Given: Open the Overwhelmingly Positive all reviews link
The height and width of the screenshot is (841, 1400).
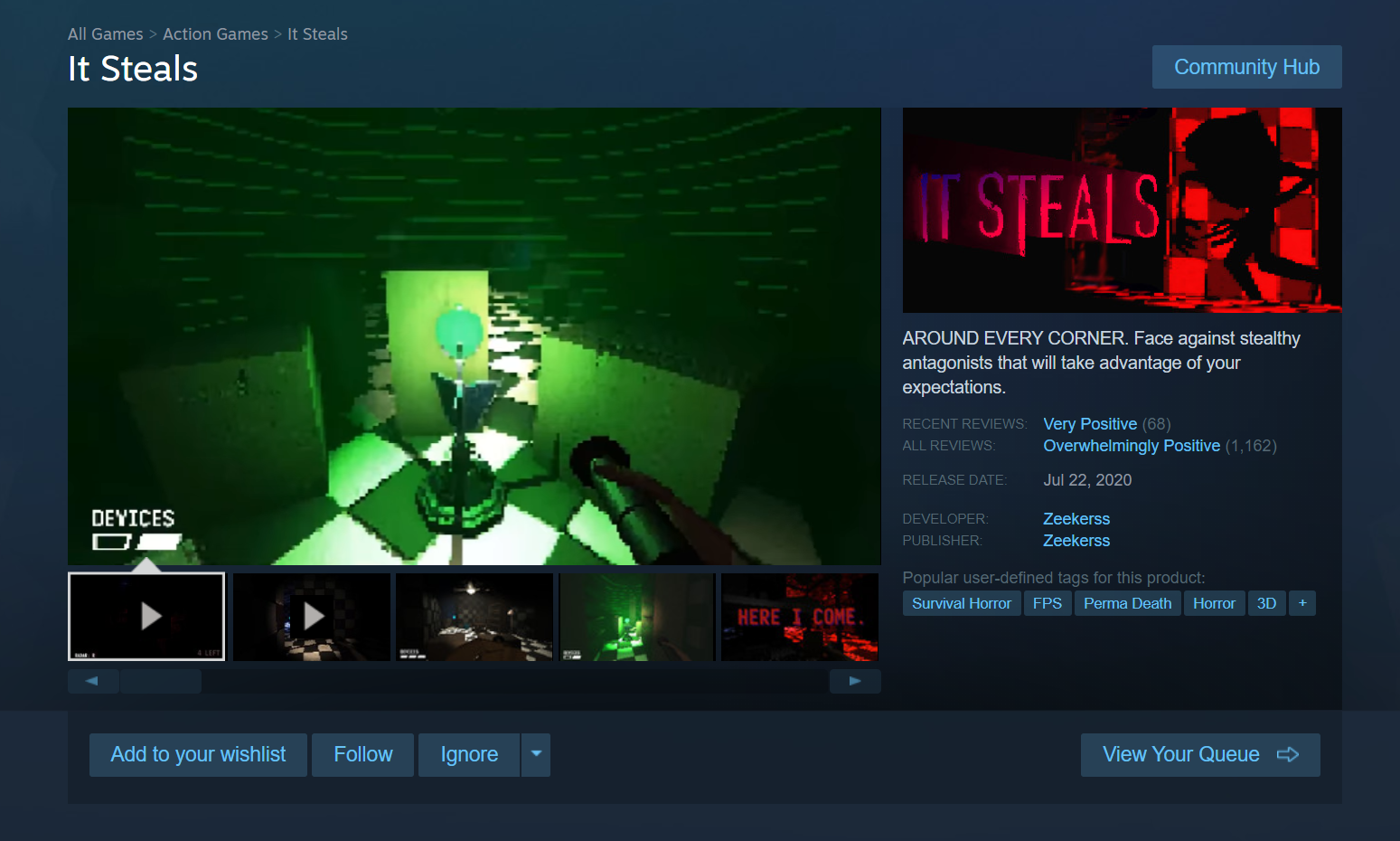Looking at the screenshot, I should [x=1132, y=446].
